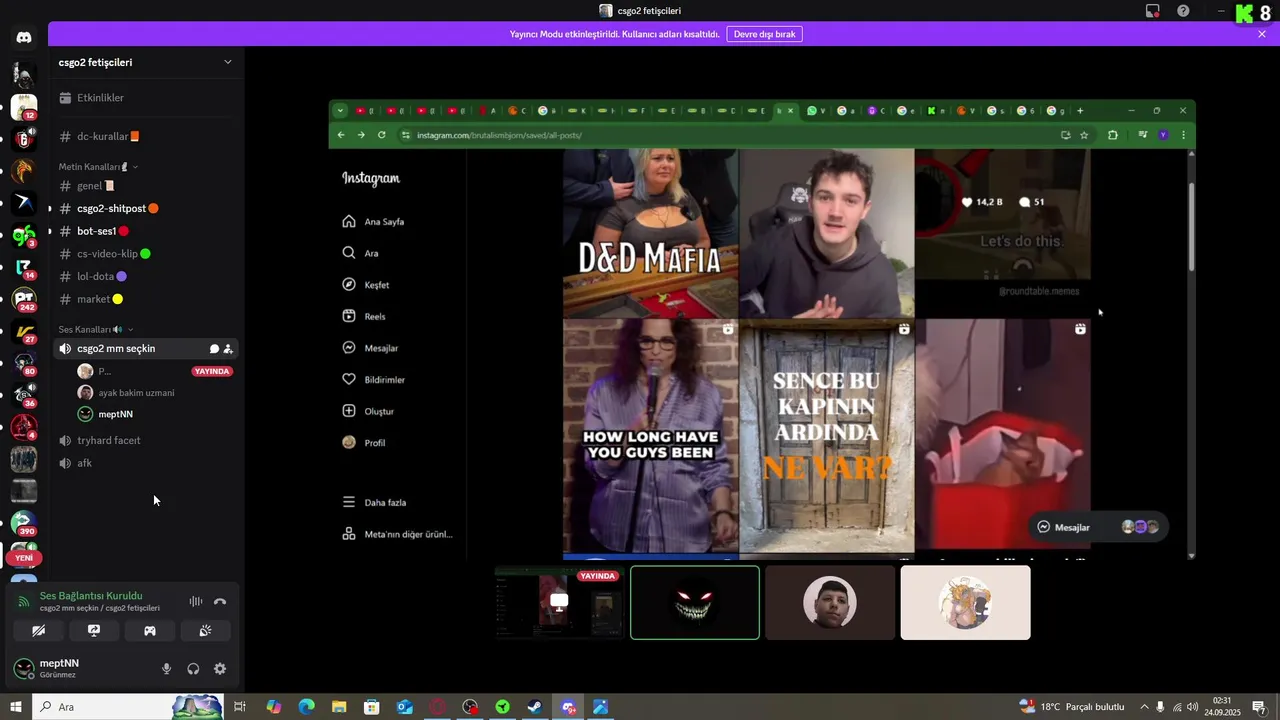Open server with 242 notification badge
Viewport: 1280px width, 720px height.
pos(24,298)
